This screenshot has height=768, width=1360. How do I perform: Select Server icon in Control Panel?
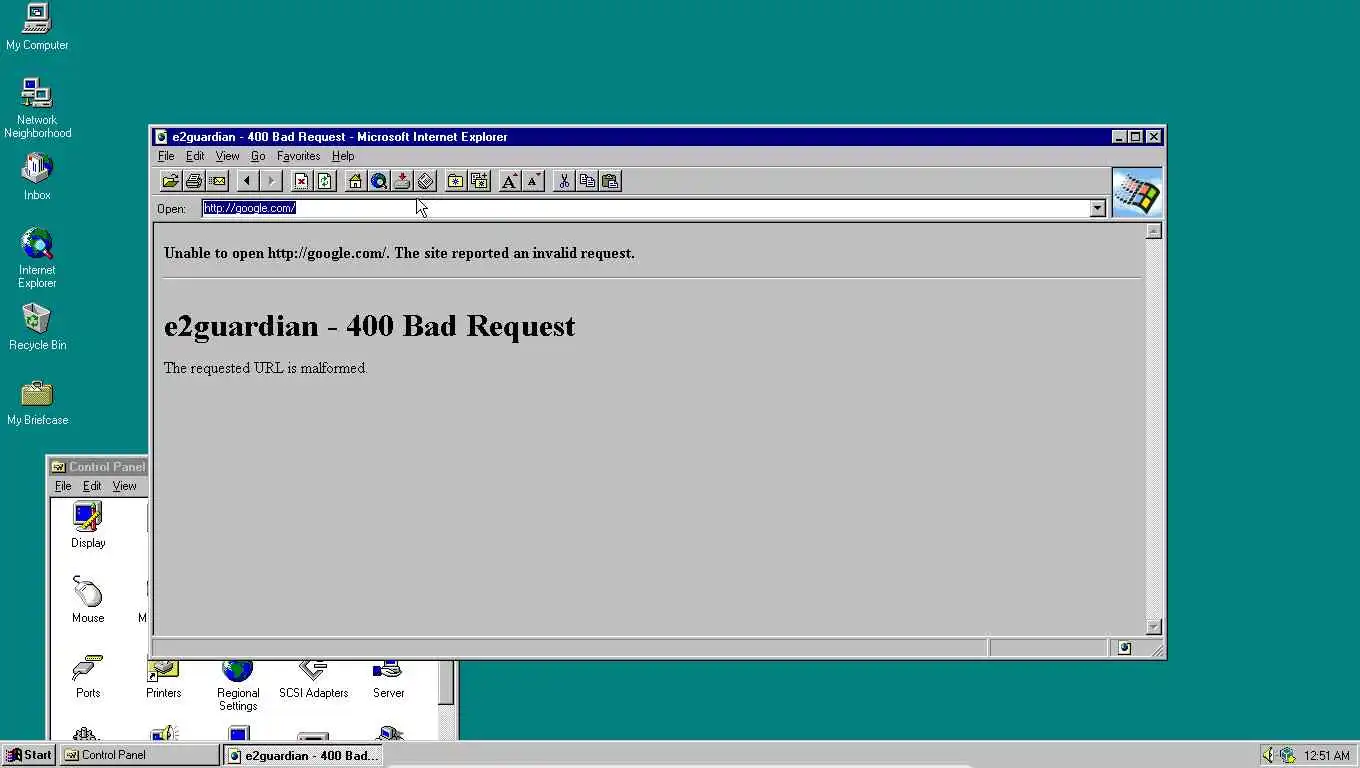389,680
